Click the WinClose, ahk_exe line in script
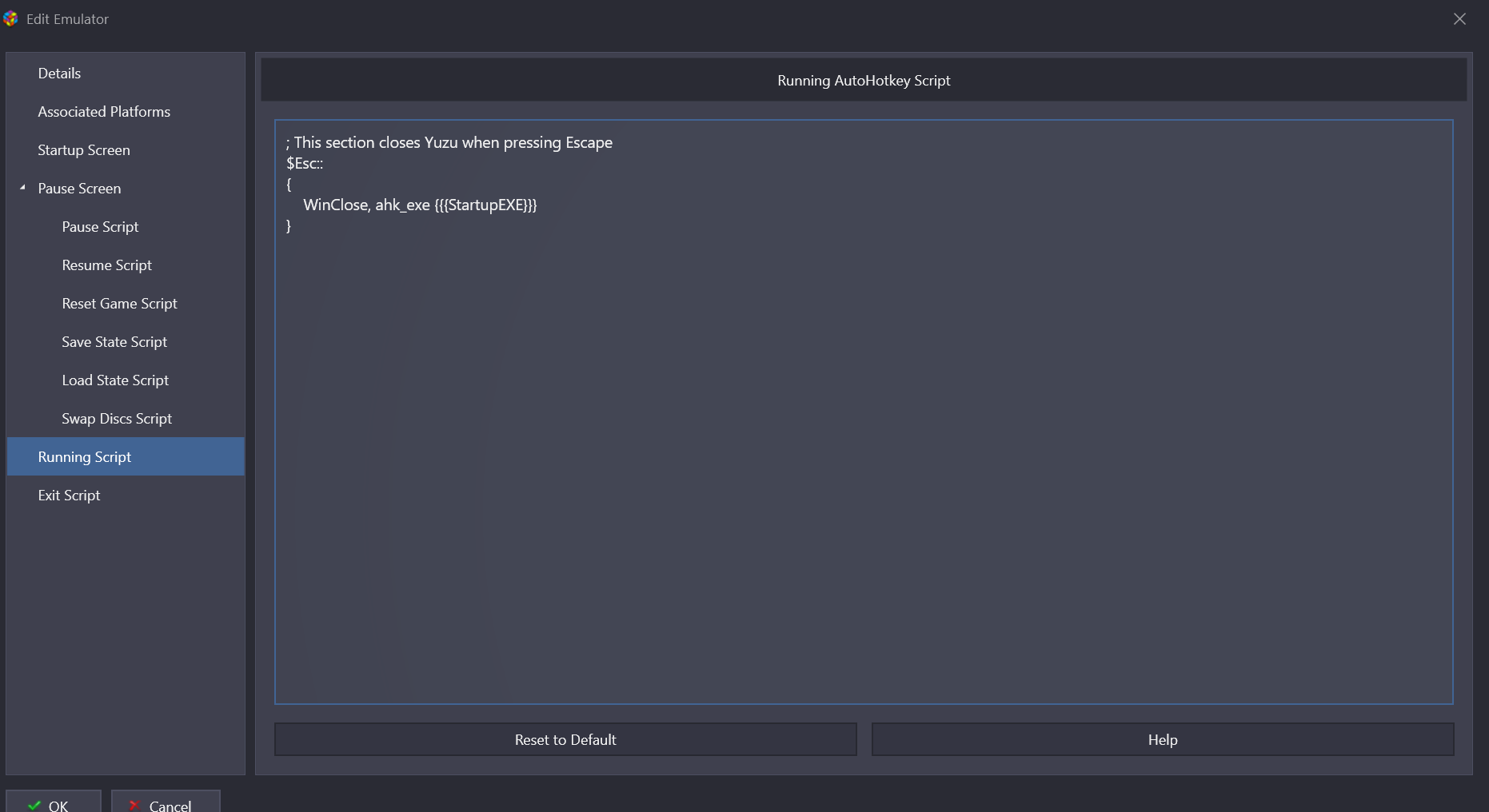 click(x=420, y=205)
